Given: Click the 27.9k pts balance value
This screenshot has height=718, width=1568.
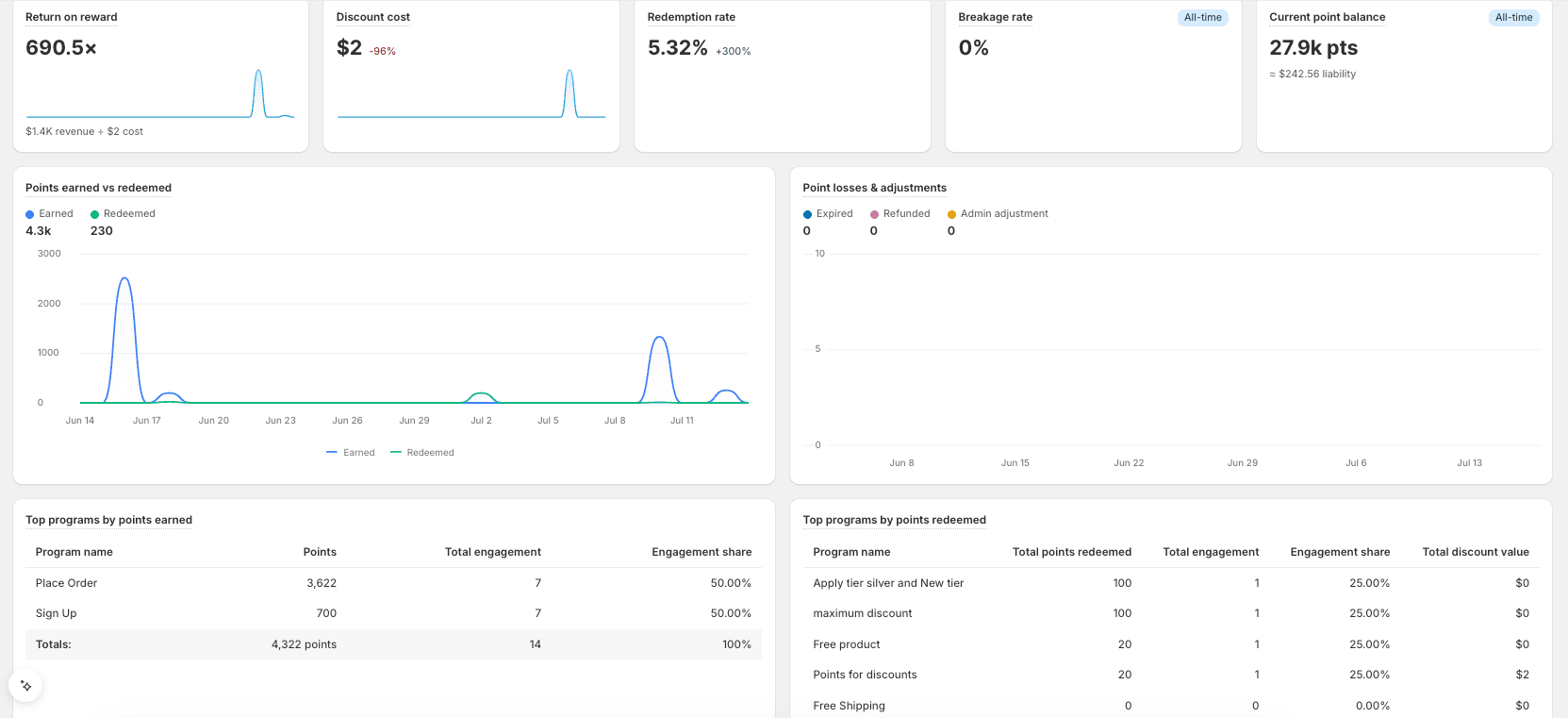Looking at the screenshot, I should point(1313,48).
